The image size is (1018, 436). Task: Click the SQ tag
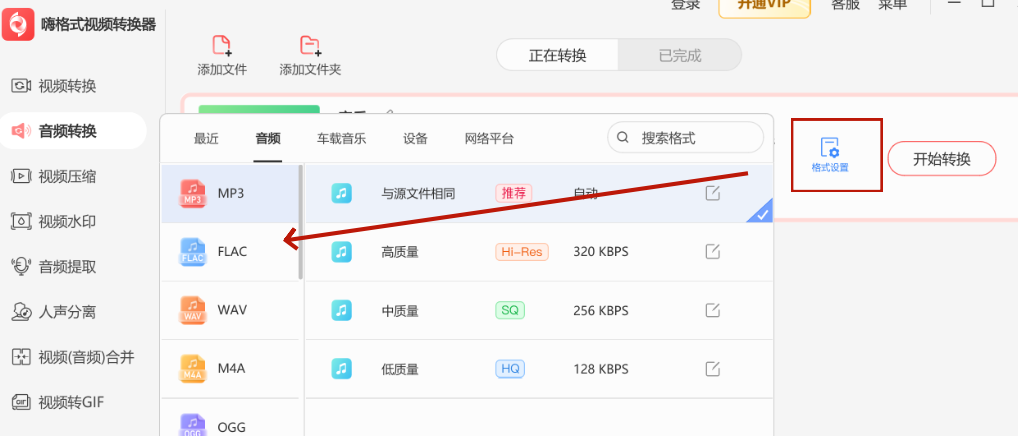(510, 310)
